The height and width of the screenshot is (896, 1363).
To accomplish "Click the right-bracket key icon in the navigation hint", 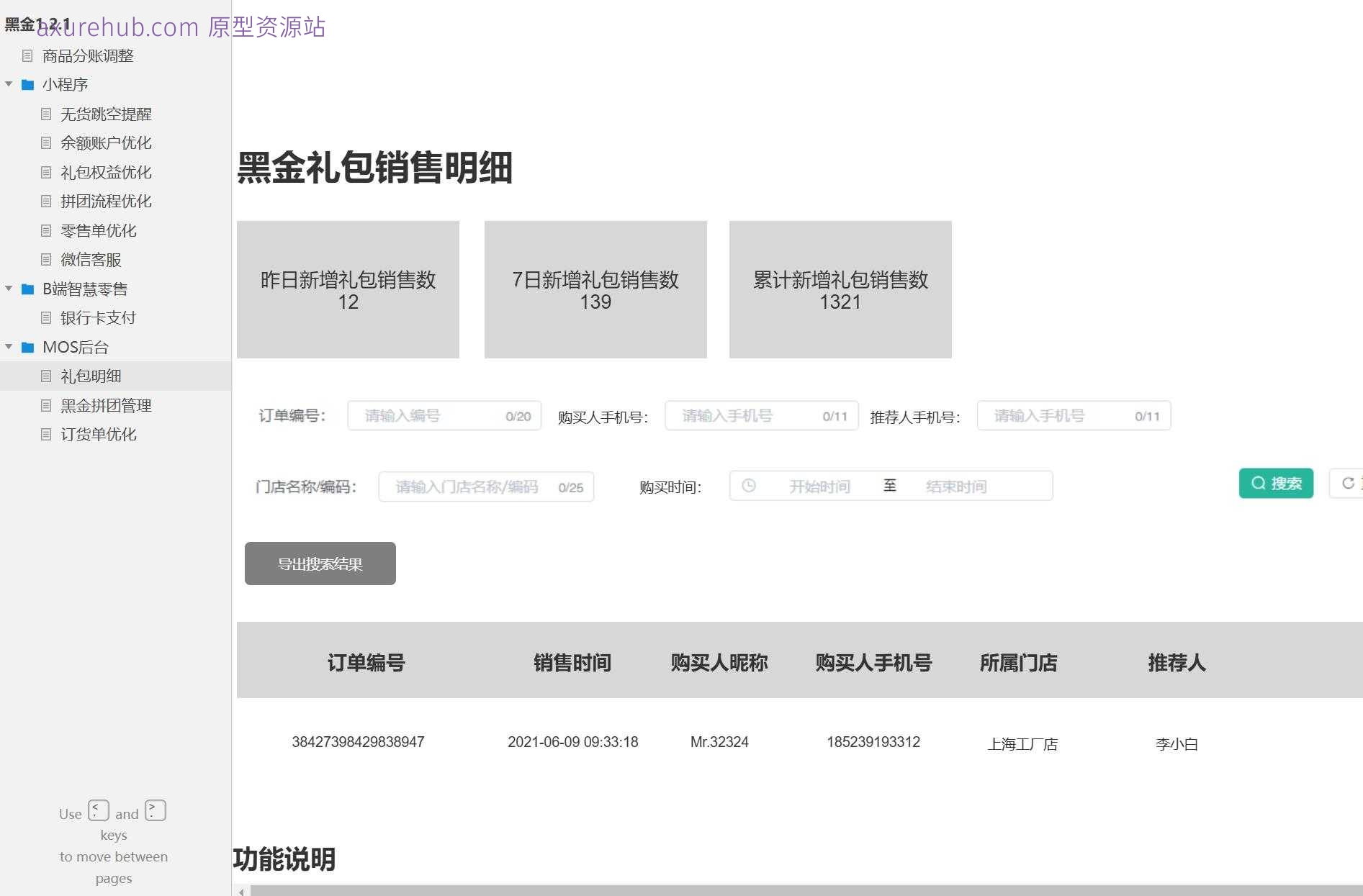I will [154, 810].
